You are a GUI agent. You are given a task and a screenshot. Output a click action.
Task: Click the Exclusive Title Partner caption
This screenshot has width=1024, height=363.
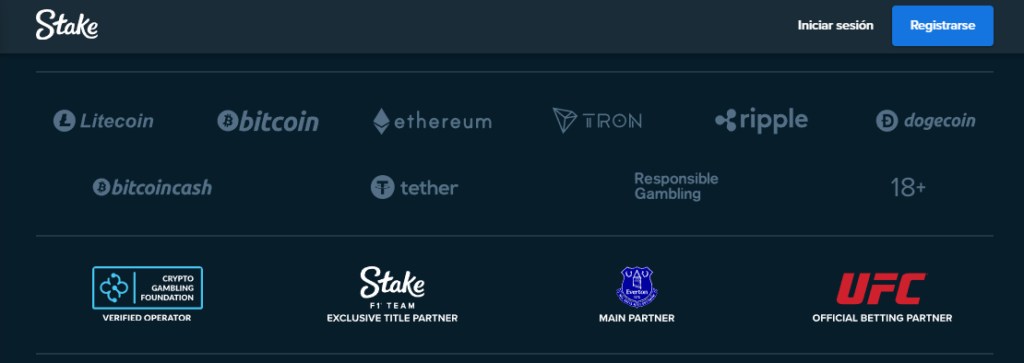click(392, 318)
